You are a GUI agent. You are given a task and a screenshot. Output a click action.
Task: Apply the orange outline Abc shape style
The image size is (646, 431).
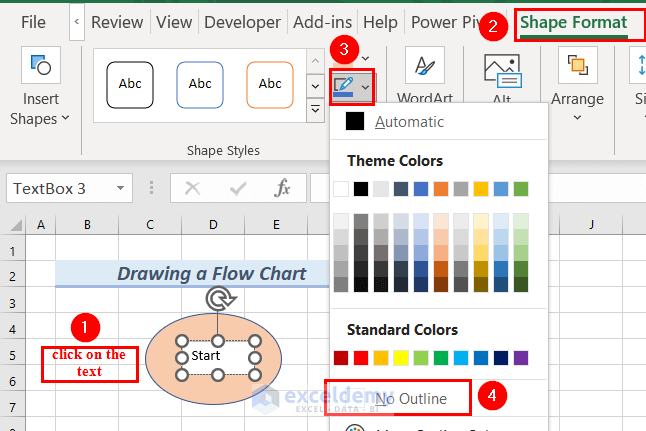coord(270,85)
